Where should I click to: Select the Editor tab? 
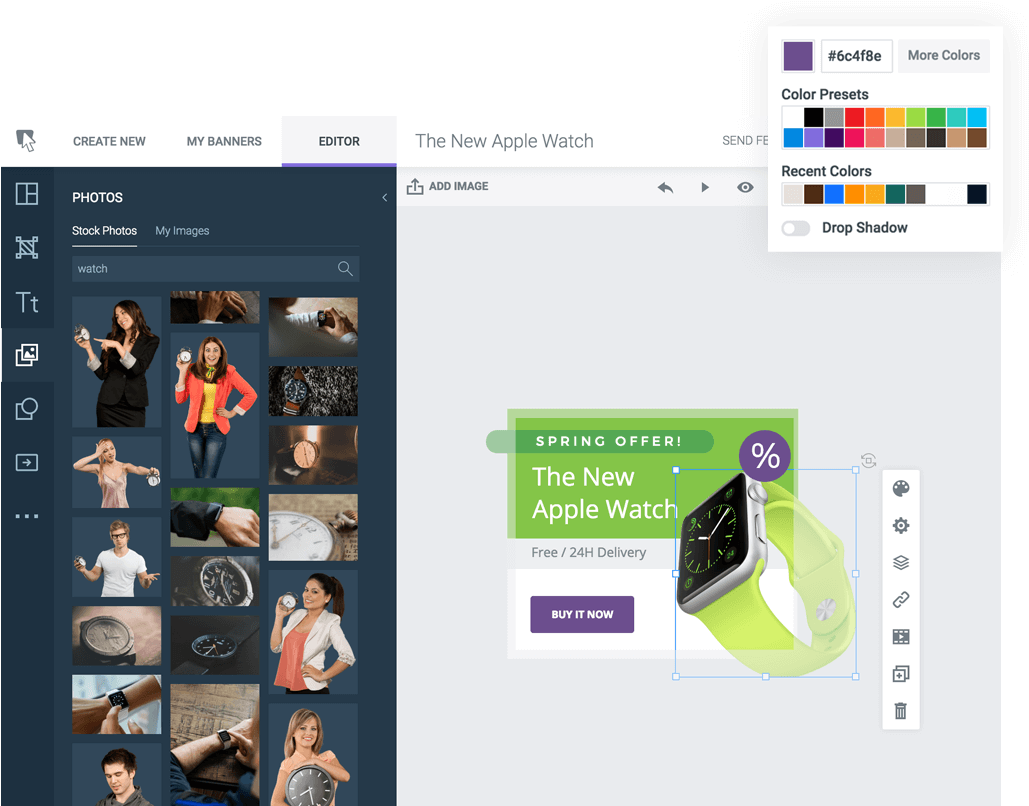(x=339, y=141)
